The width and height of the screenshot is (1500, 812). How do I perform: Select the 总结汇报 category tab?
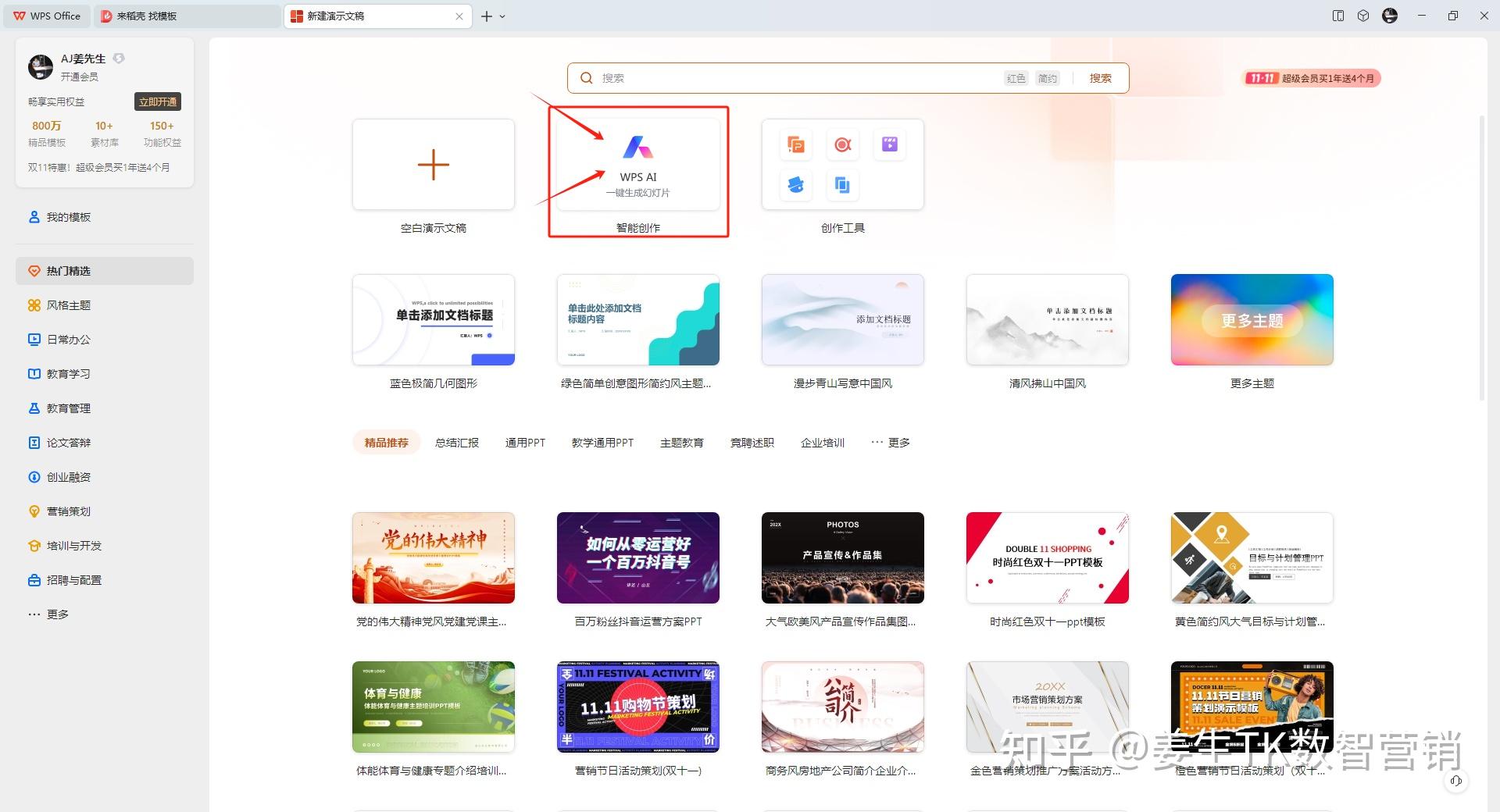pos(456,442)
